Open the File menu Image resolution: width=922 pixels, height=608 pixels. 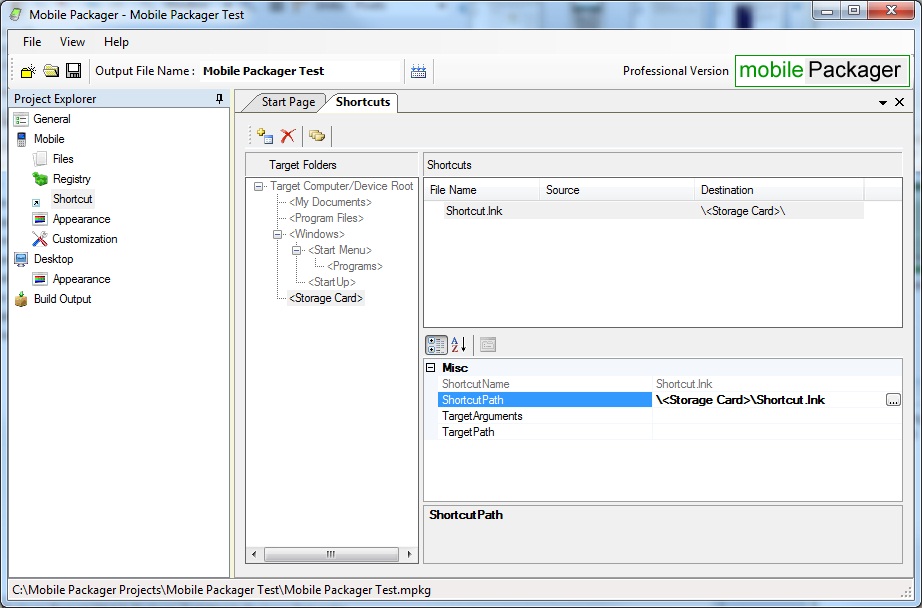[32, 42]
